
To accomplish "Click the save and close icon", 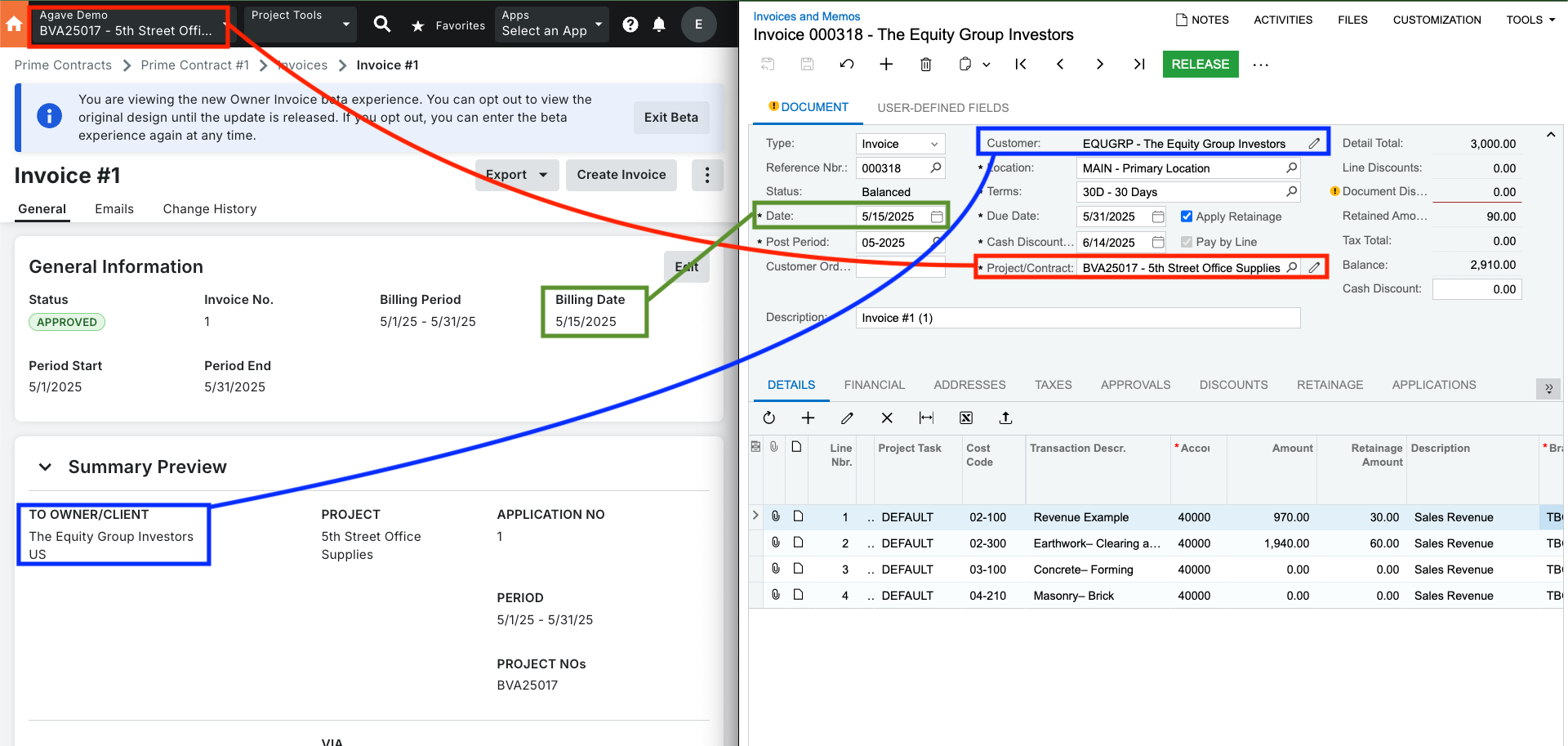I will point(768,64).
